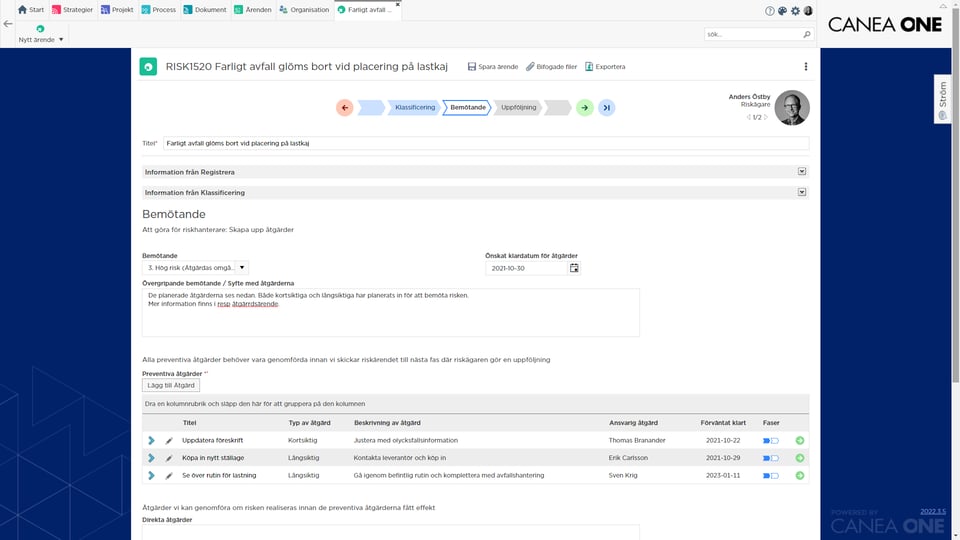Viewport: 960px width, 540px height.
Task: Click green go icon for Sven Krig row
Action: coord(800,476)
